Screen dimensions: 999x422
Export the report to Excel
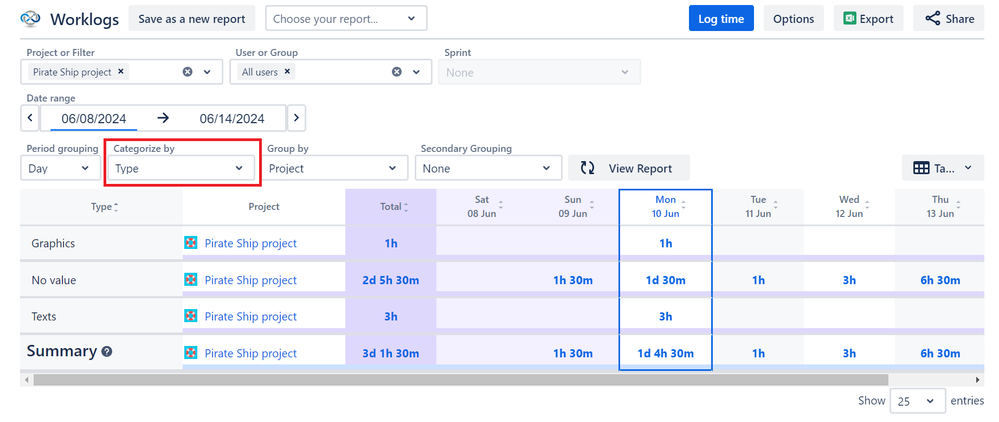(x=868, y=18)
